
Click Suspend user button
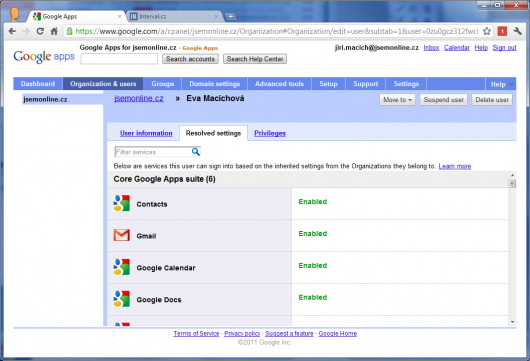(x=443, y=100)
